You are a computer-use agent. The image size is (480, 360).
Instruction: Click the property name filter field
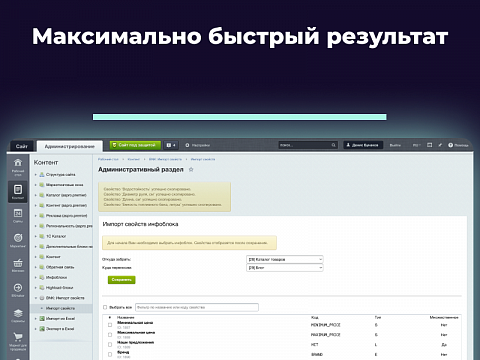197,307
